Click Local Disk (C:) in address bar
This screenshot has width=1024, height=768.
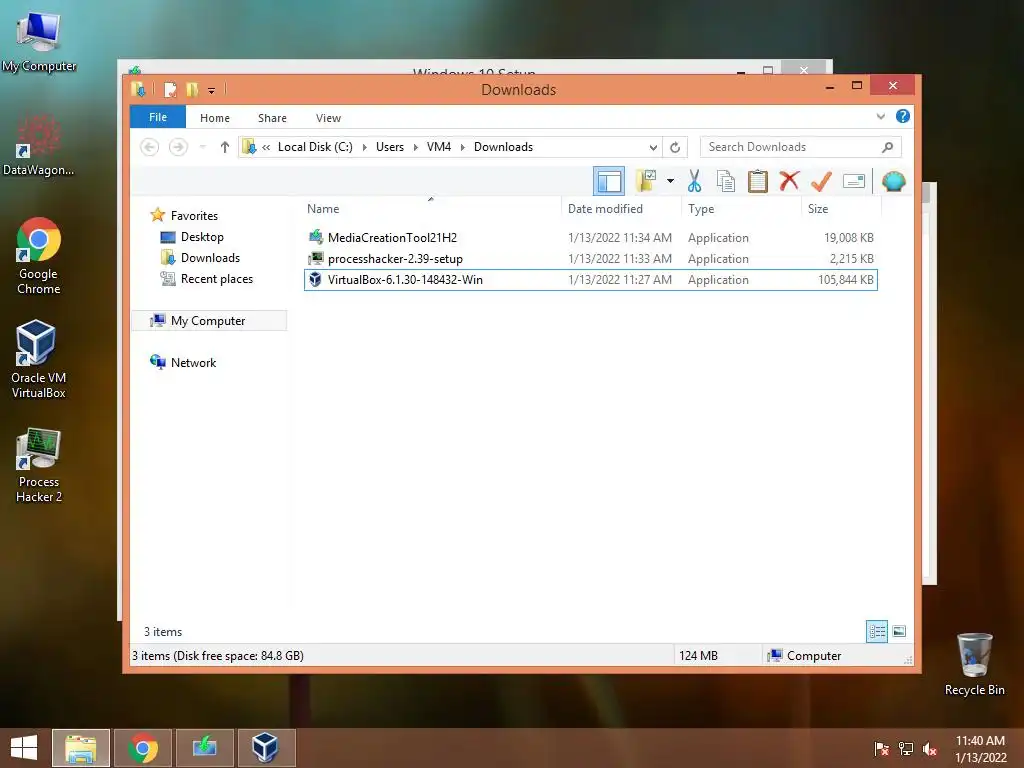coord(315,147)
